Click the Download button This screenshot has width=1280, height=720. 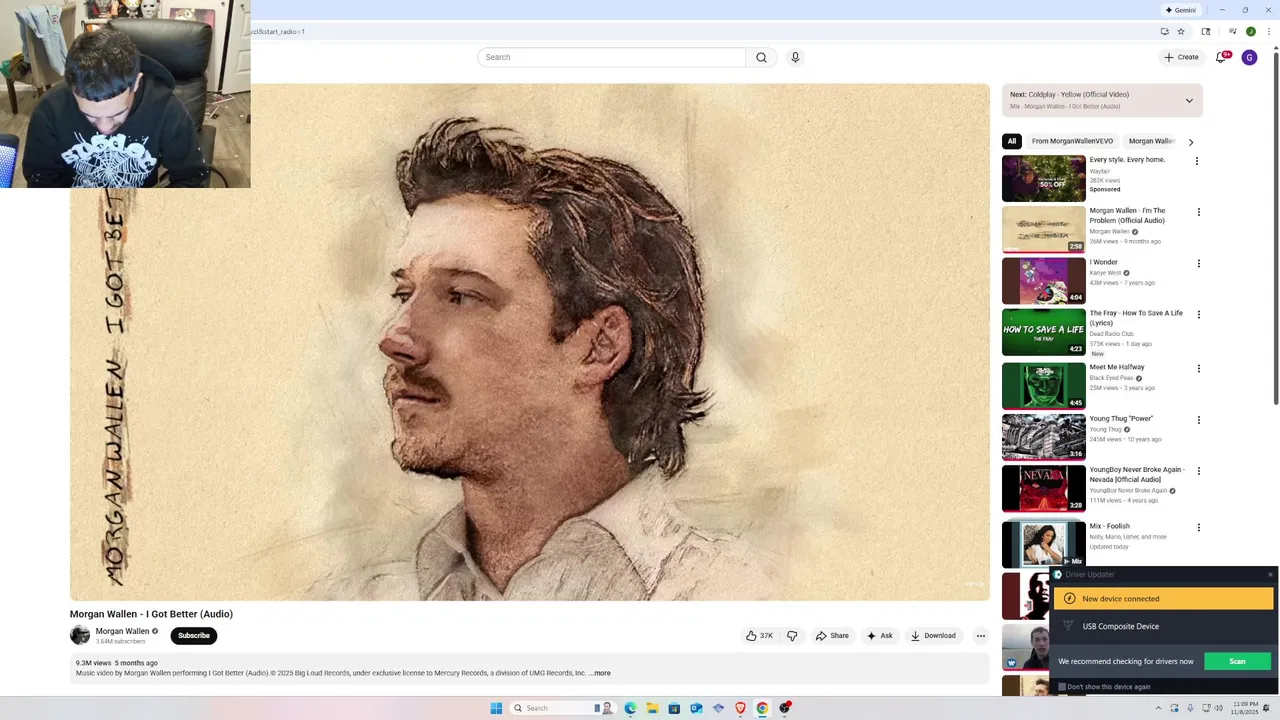point(933,636)
